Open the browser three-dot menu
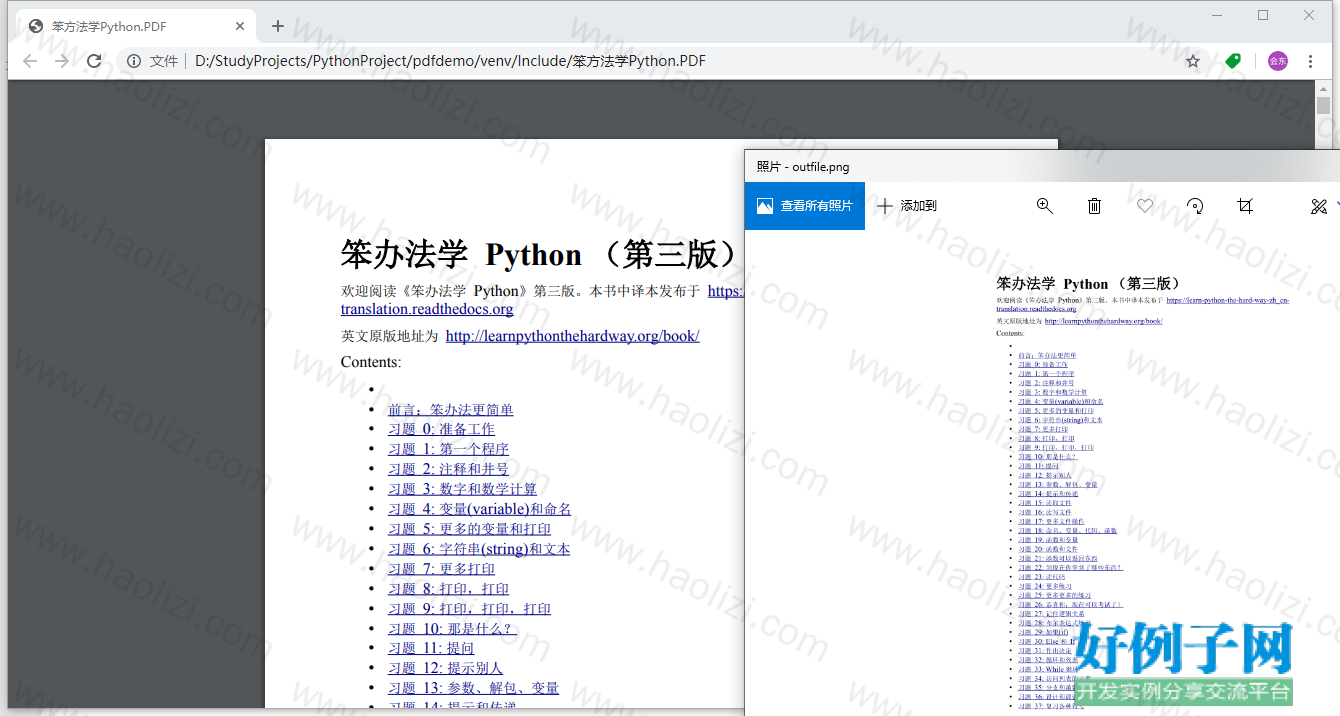 click(x=1310, y=61)
